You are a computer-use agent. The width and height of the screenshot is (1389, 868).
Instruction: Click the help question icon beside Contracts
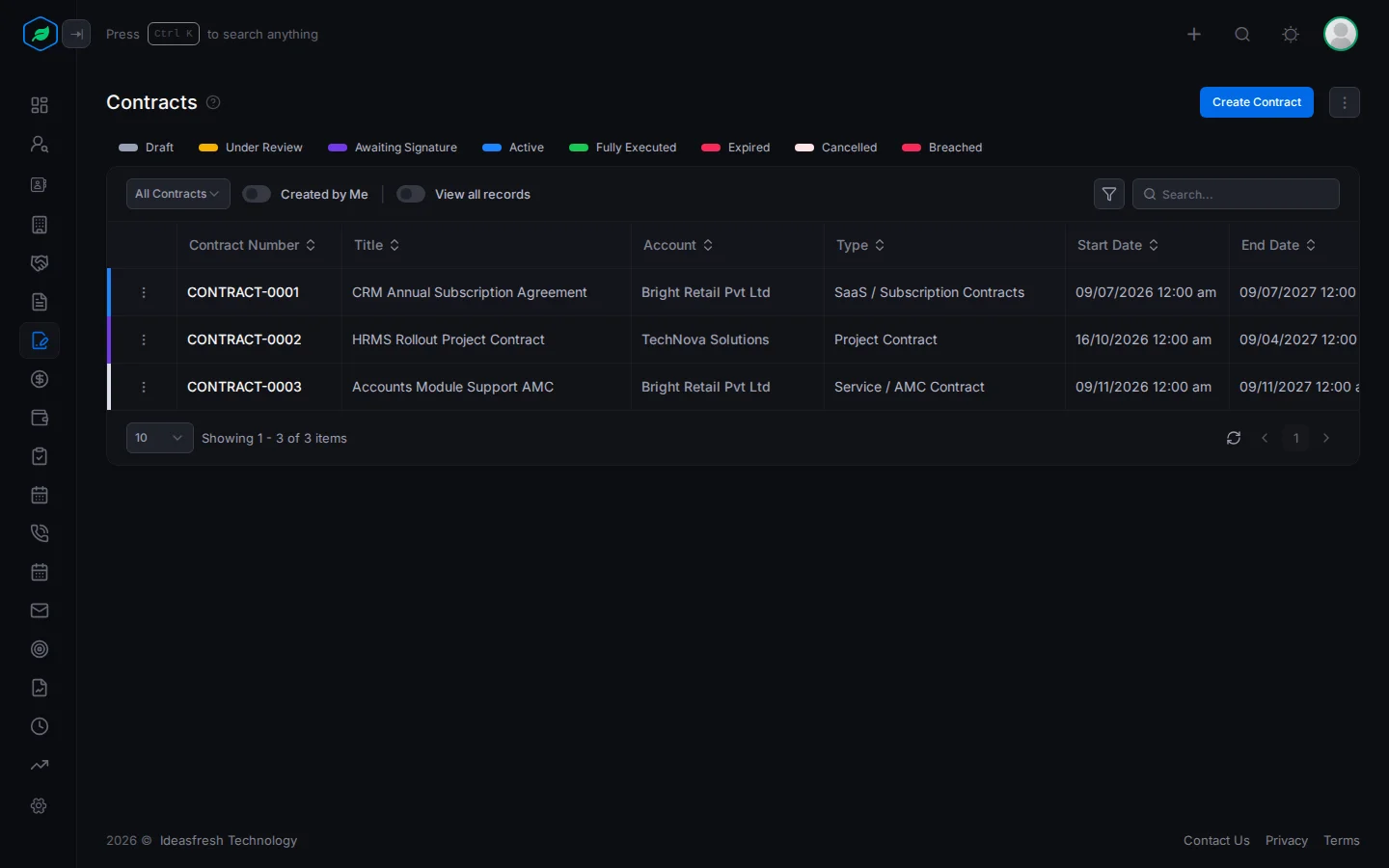[x=213, y=102]
